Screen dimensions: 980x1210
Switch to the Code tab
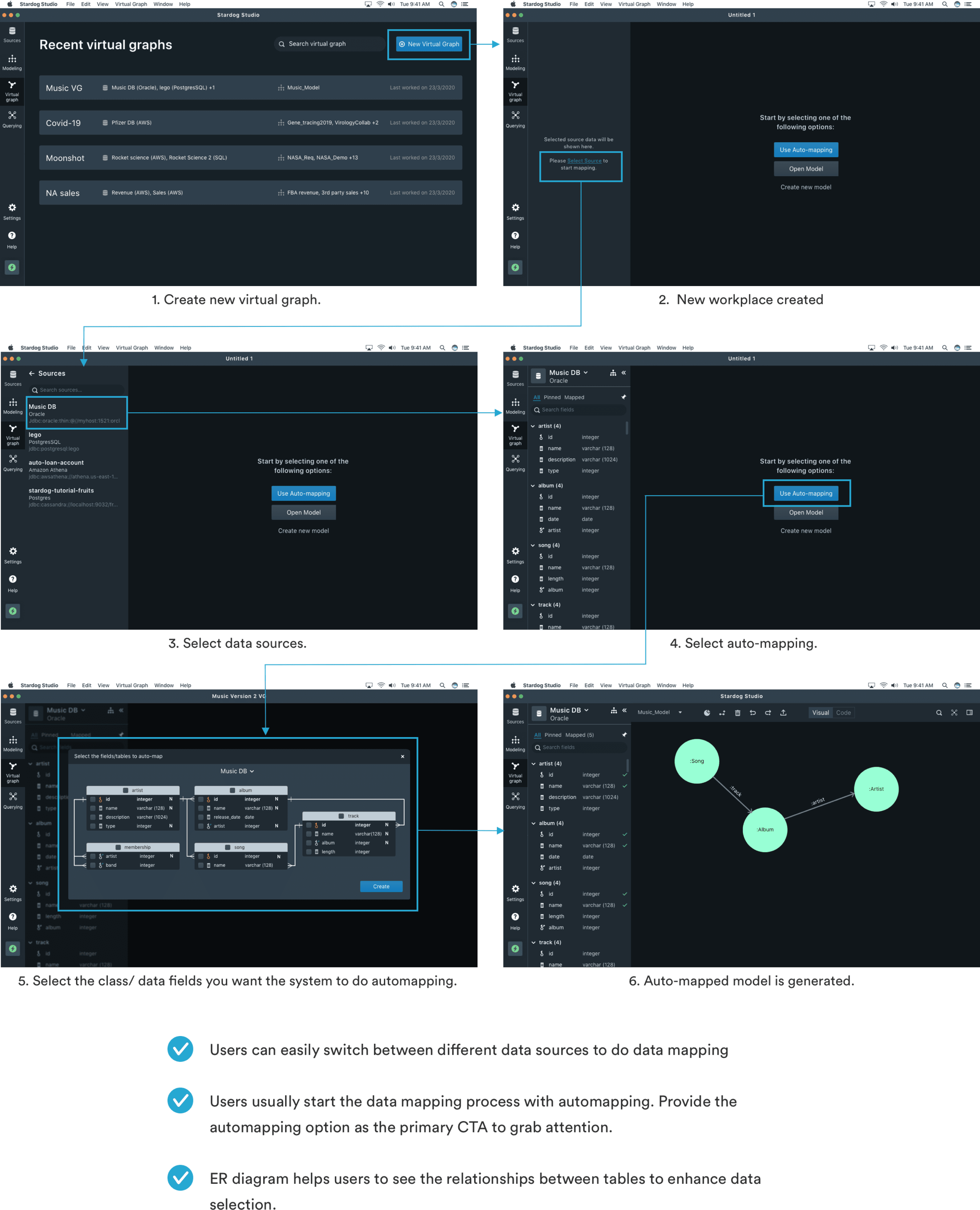[x=843, y=713]
